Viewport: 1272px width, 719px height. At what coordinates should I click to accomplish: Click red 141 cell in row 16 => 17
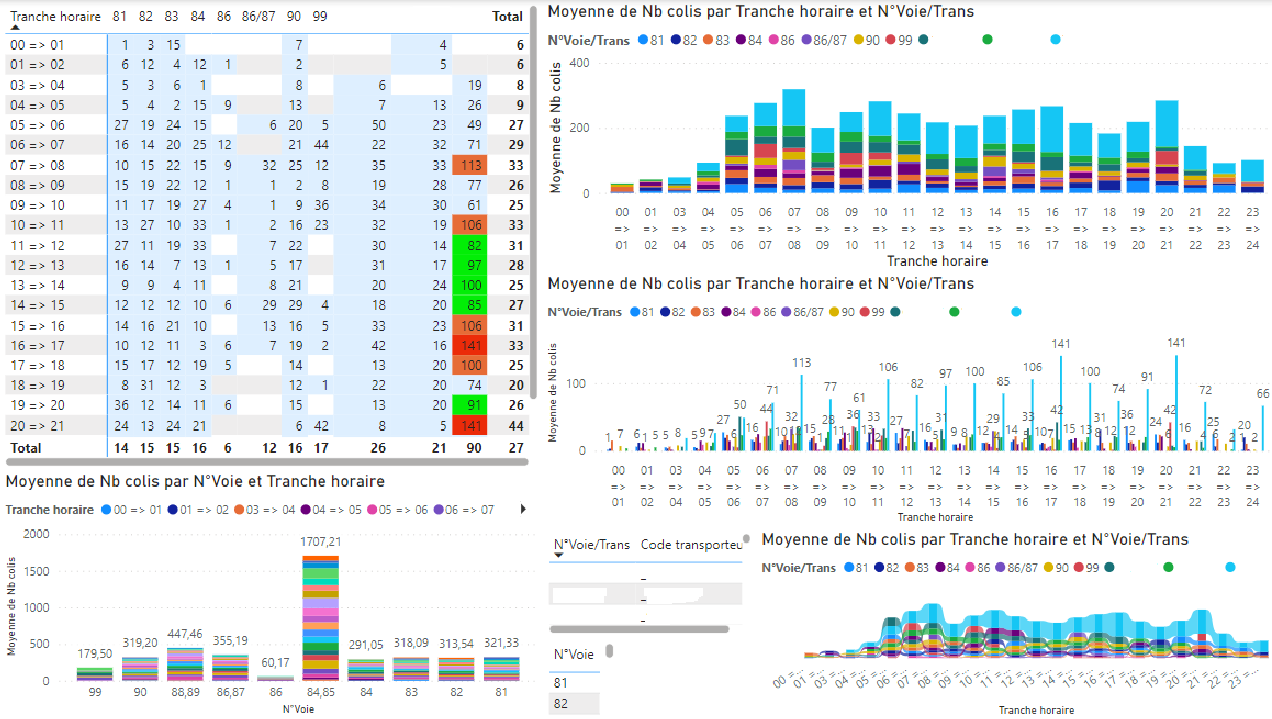click(x=469, y=345)
